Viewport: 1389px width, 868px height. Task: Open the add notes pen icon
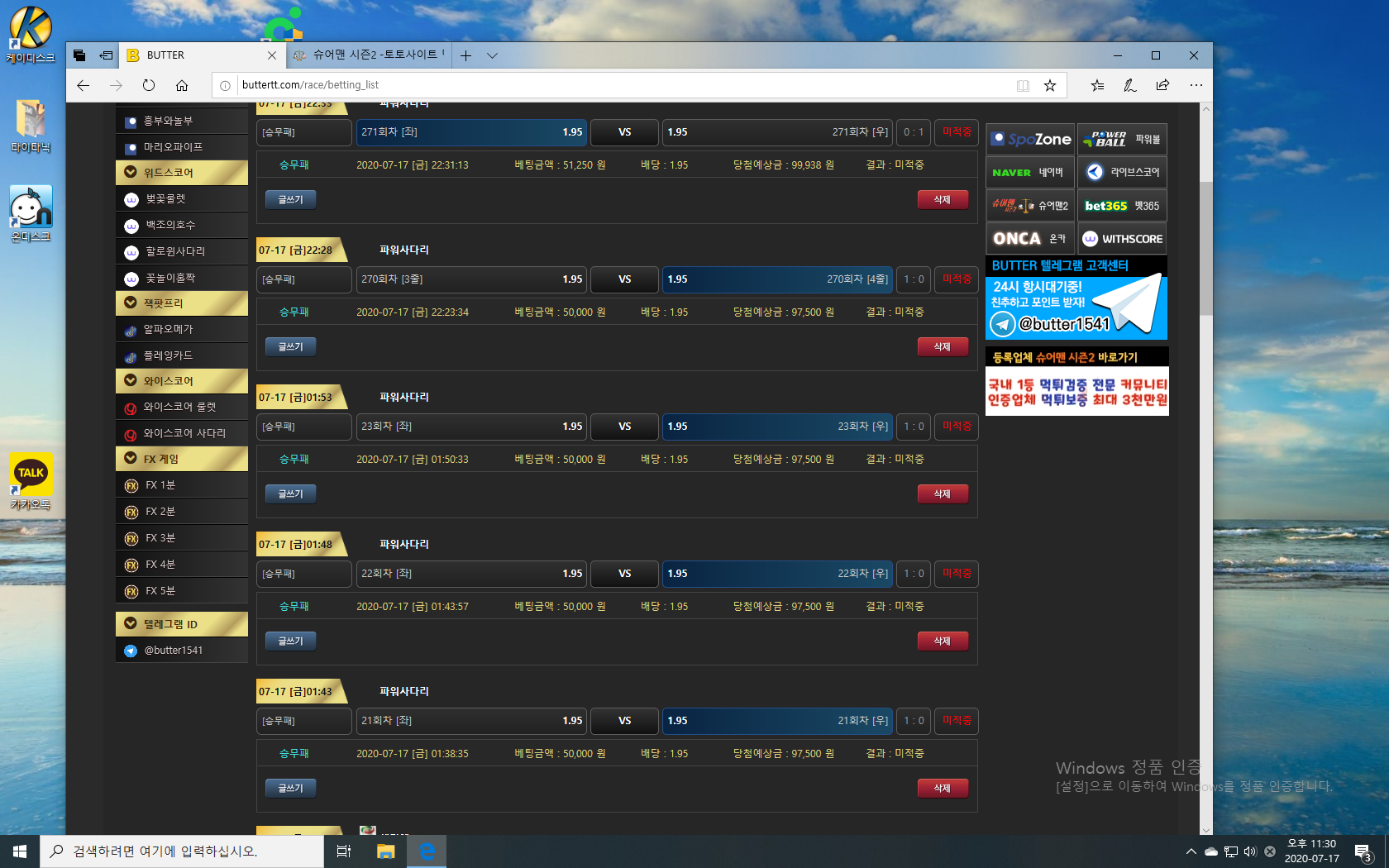(x=1129, y=85)
